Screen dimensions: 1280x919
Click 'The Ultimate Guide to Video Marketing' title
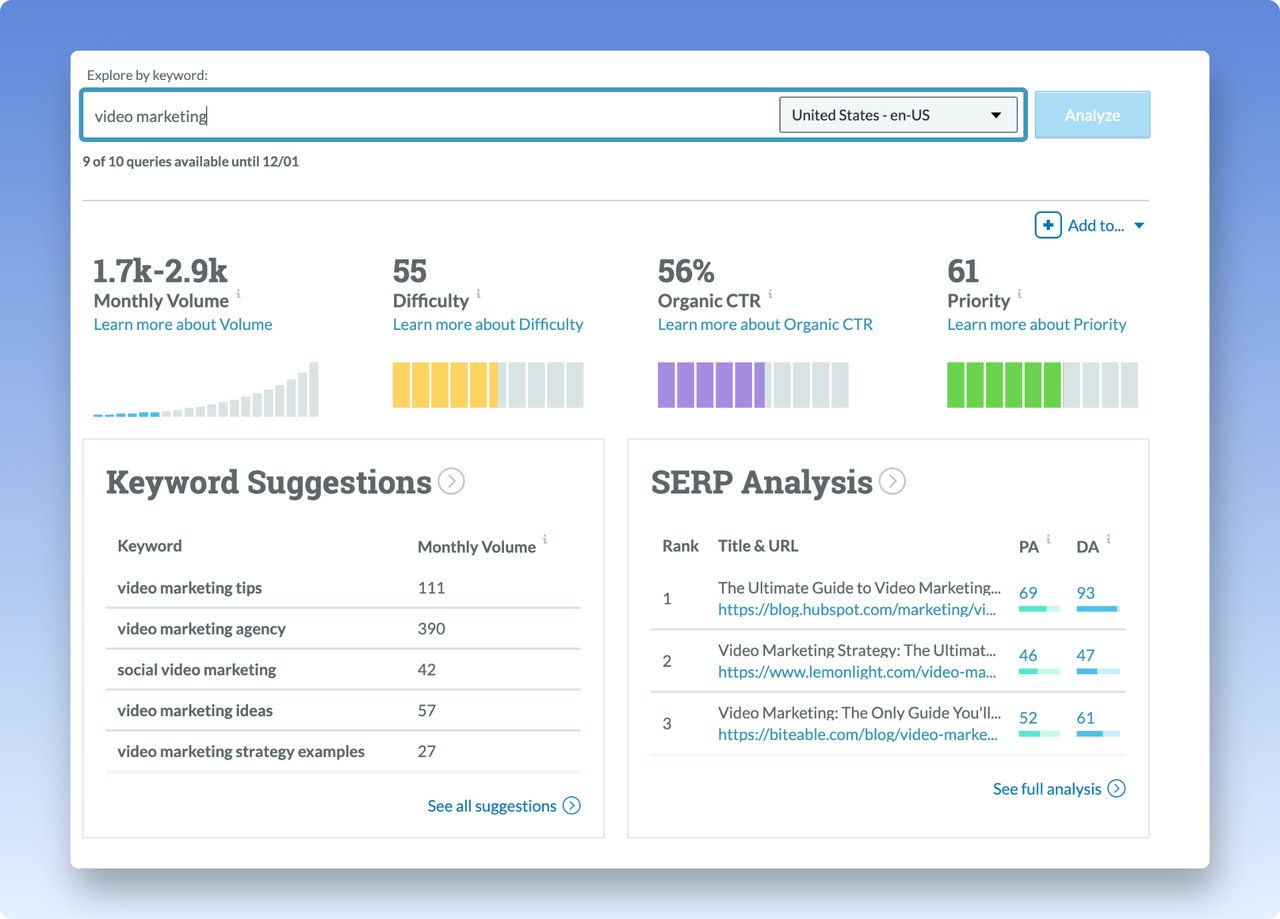click(x=860, y=588)
